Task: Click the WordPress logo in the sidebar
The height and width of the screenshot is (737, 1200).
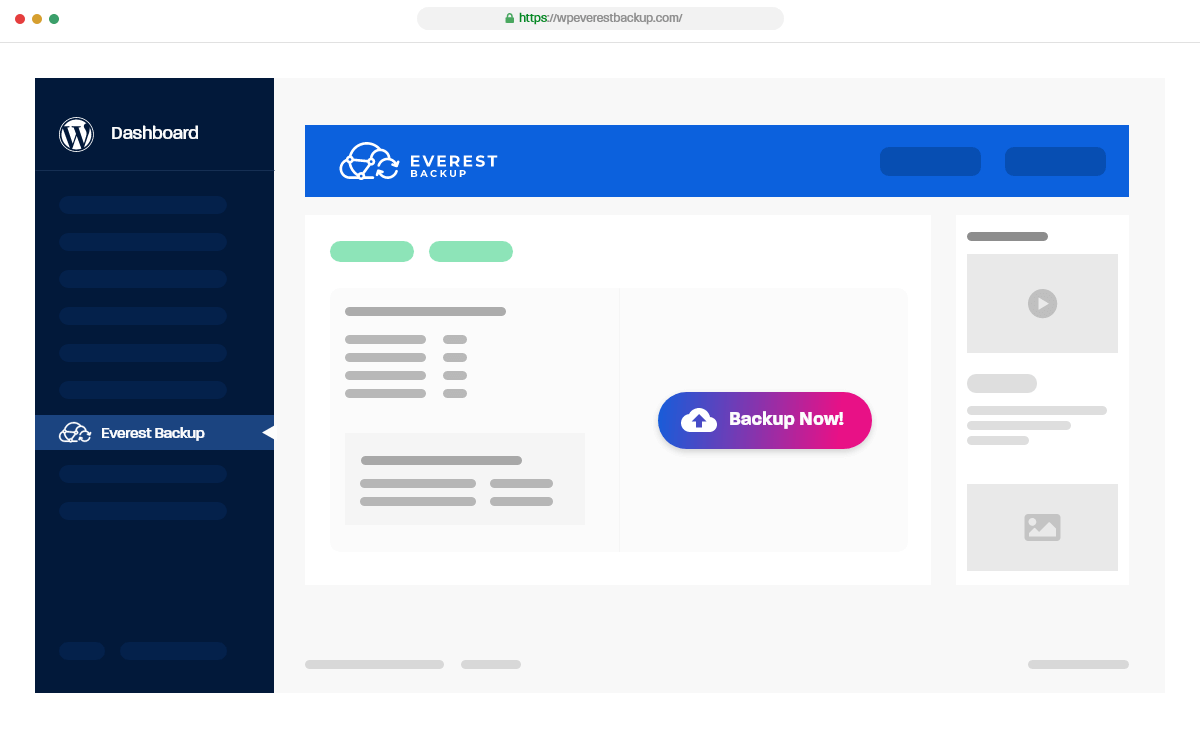Action: [77, 132]
